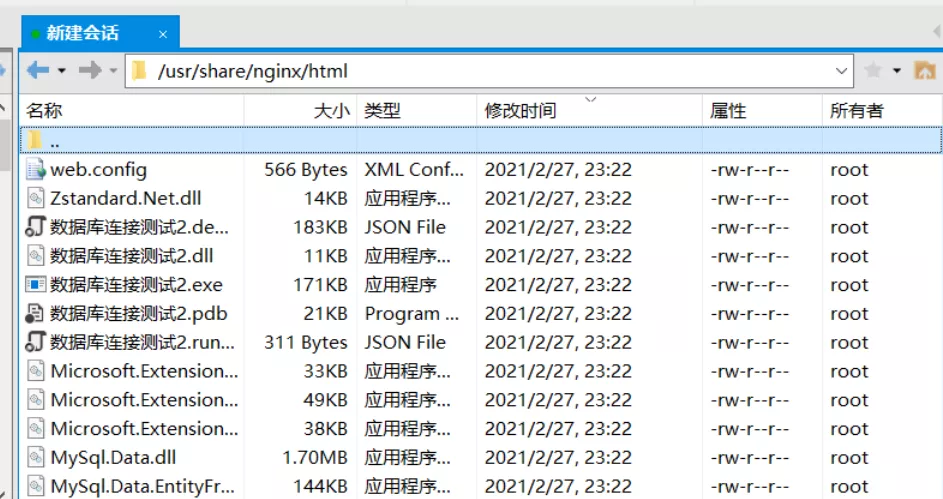Click the 数据库连接测试2.dll file icon
This screenshot has width=943, height=499.
pos(35,256)
